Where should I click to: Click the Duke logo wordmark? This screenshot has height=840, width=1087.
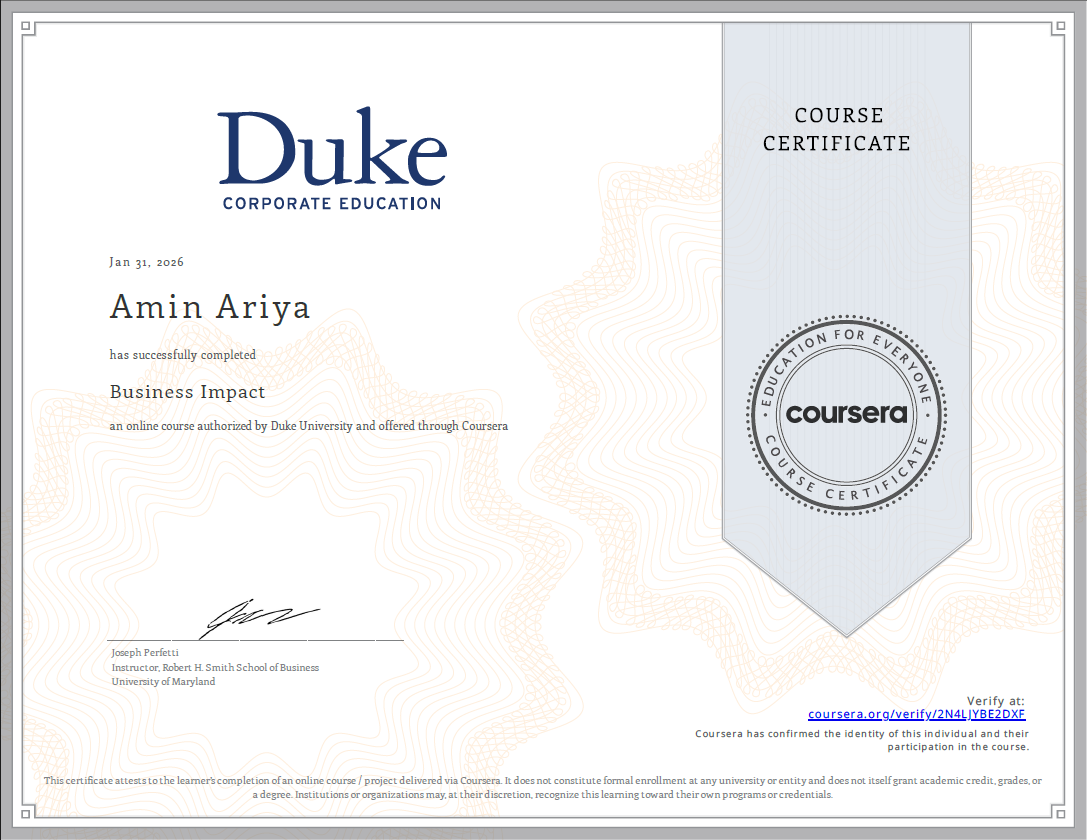tap(332, 147)
